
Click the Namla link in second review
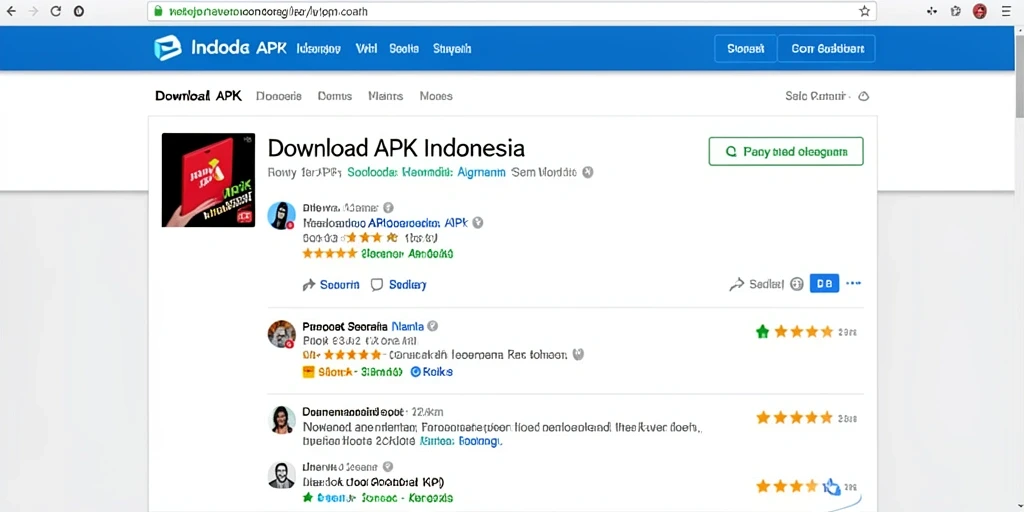tap(407, 326)
